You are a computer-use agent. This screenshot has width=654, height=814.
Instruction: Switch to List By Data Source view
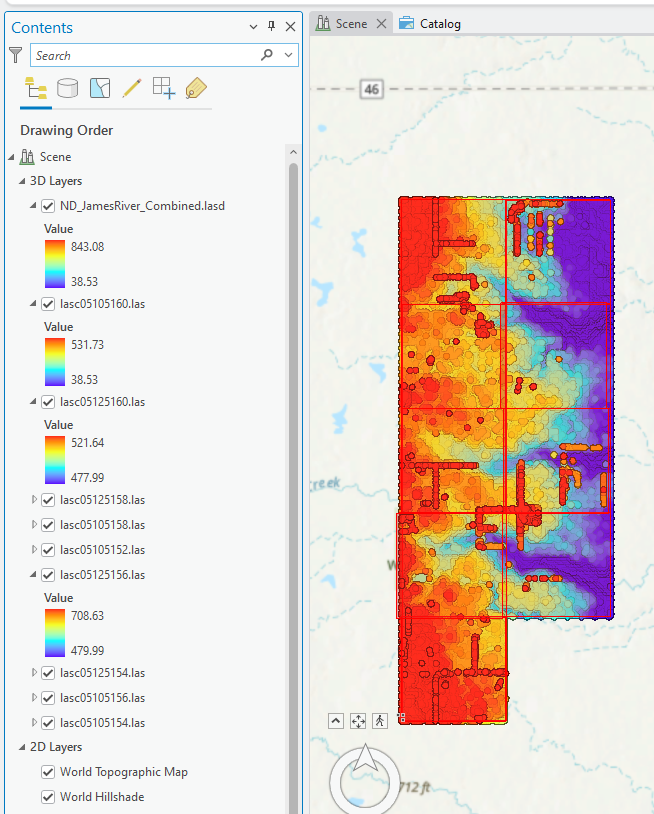(67, 88)
